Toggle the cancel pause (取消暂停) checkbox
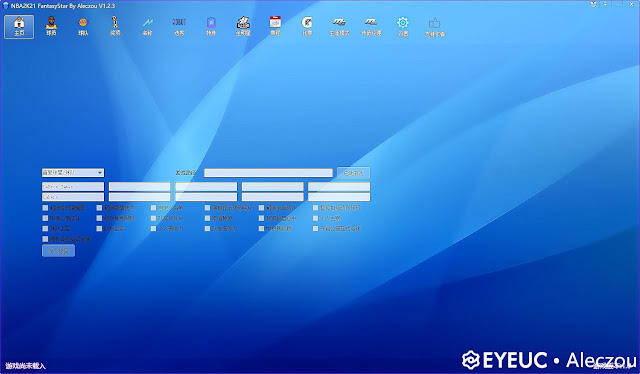The image size is (640, 374). click(x=207, y=218)
